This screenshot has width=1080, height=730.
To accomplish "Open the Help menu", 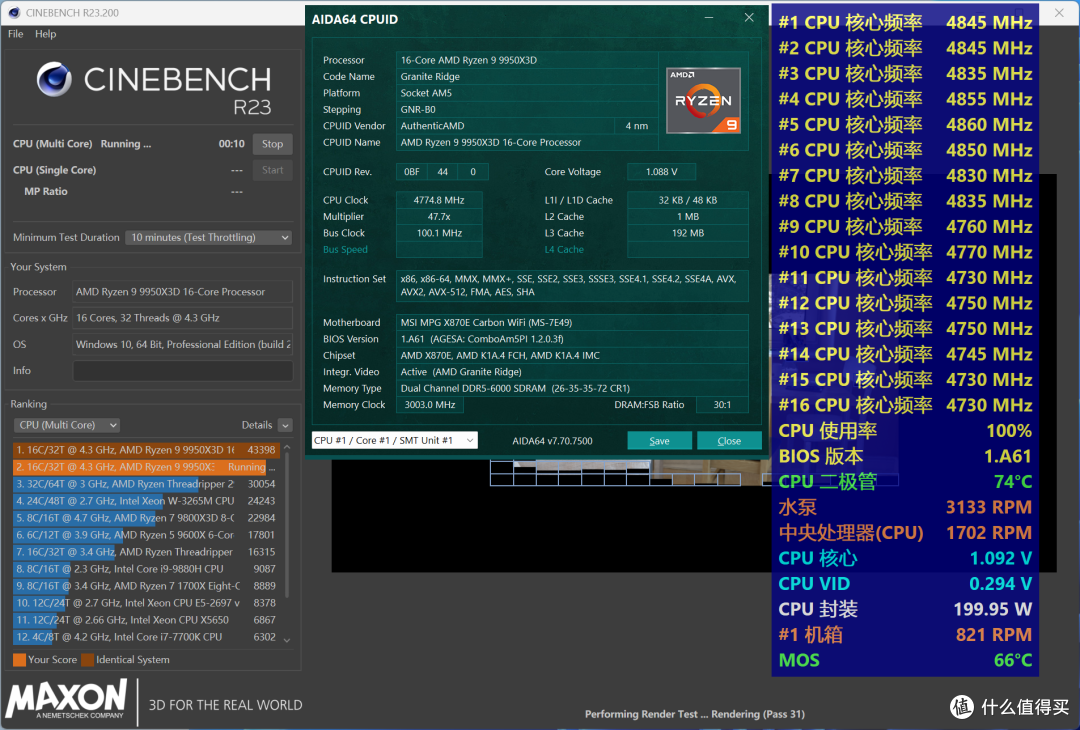I will coord(45,34).
